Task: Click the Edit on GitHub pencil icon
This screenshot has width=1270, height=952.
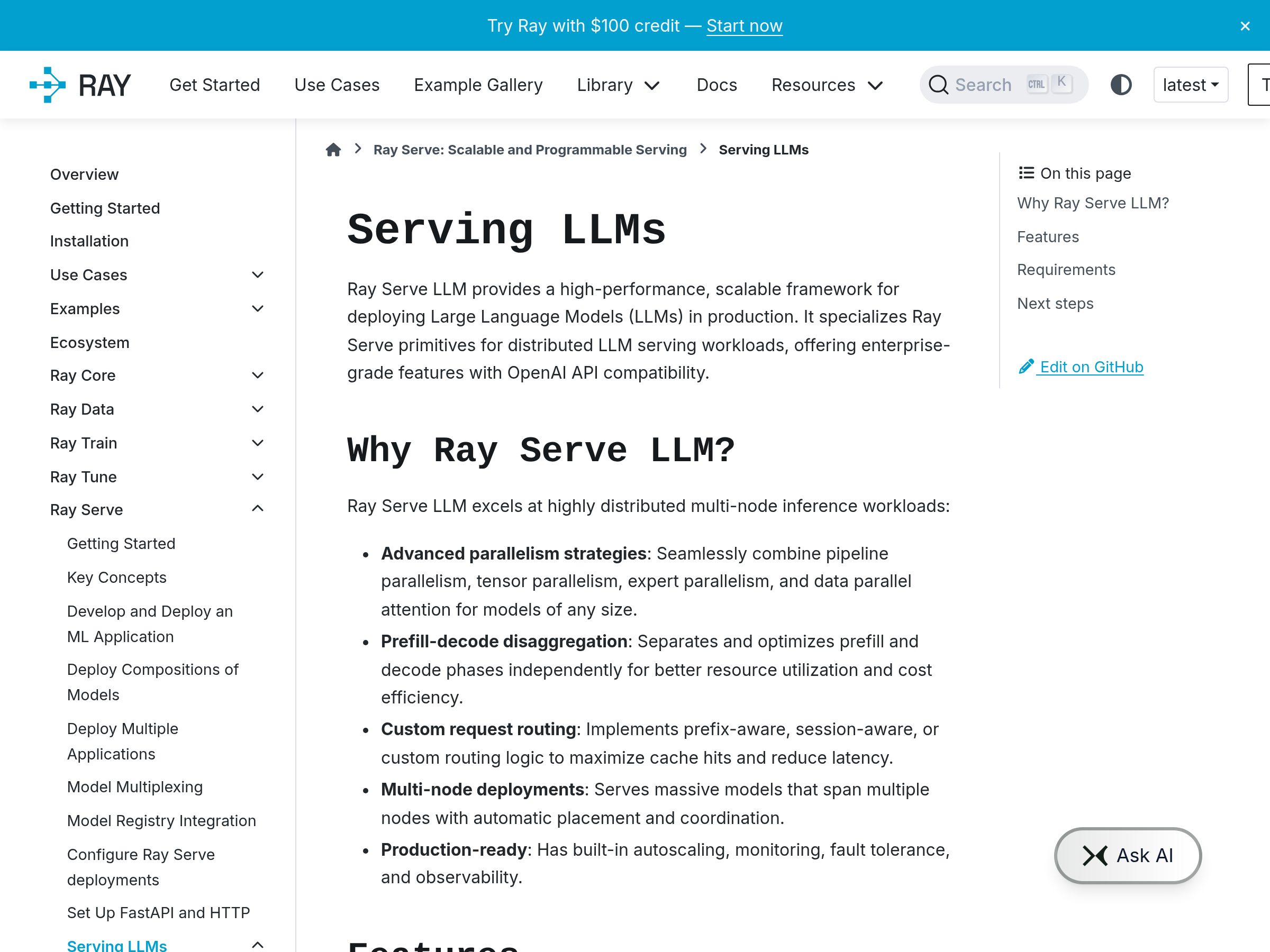Action: [x=1026, y=366]
